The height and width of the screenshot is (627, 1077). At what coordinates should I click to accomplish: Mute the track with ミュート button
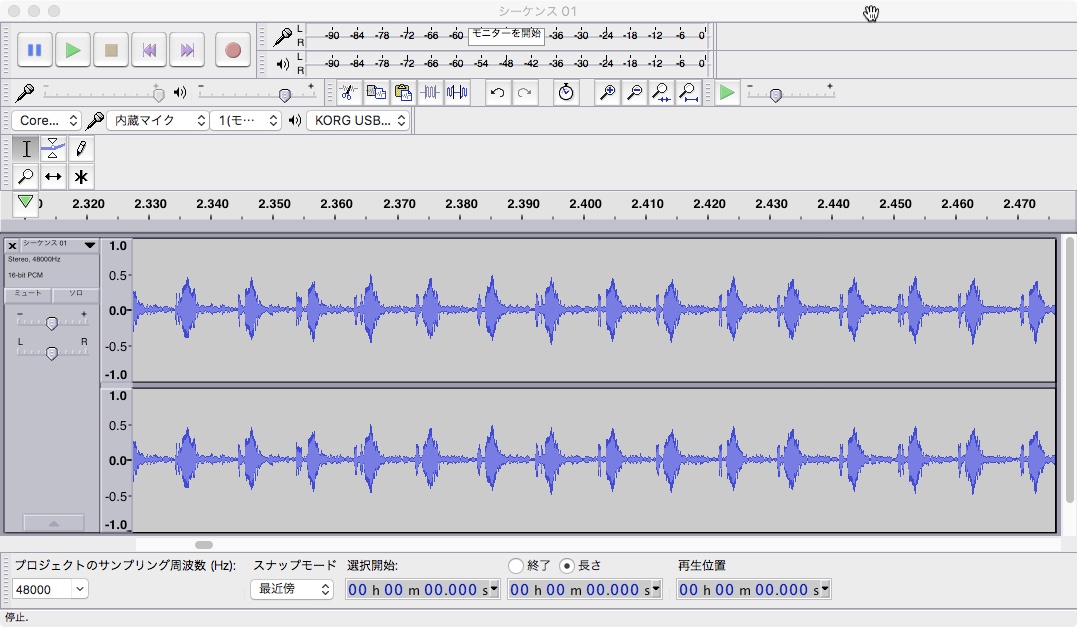coord(28,293)
